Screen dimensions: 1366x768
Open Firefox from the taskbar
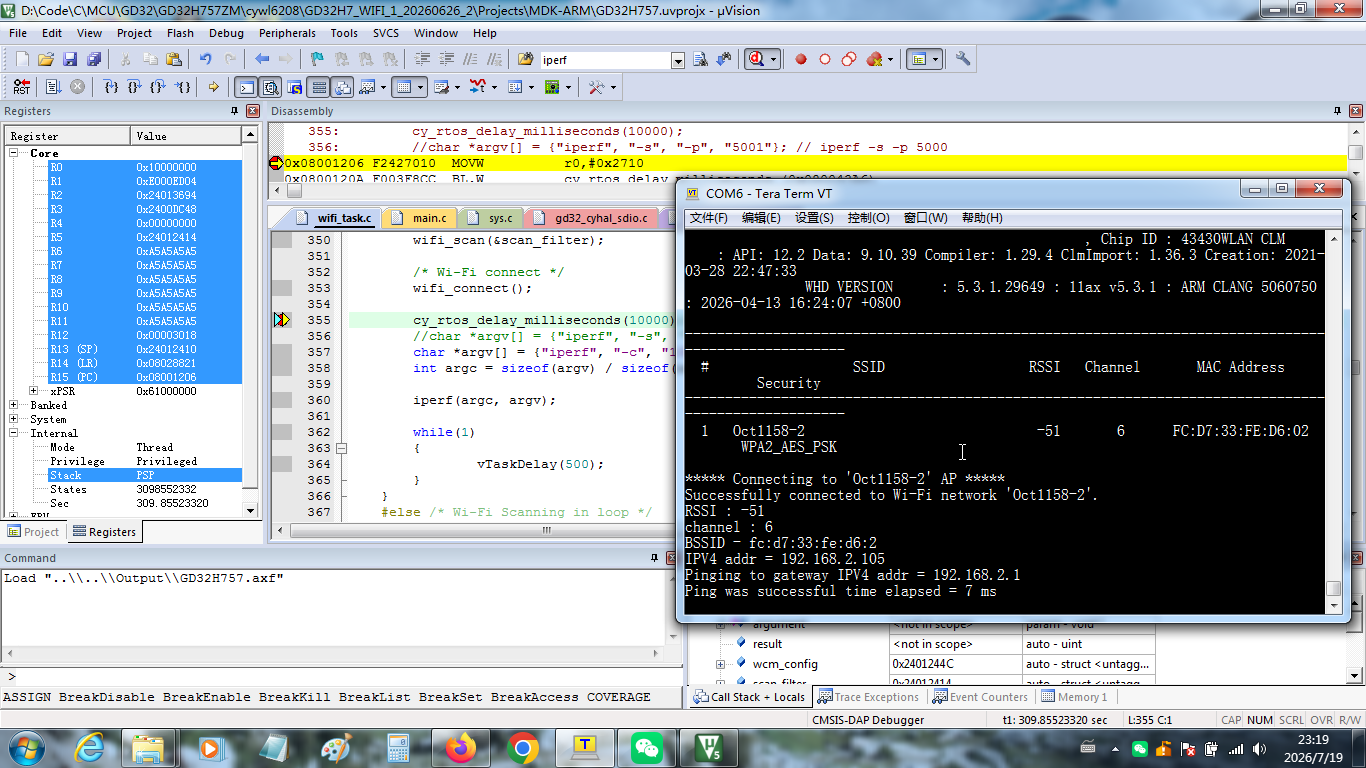point(462,747)
